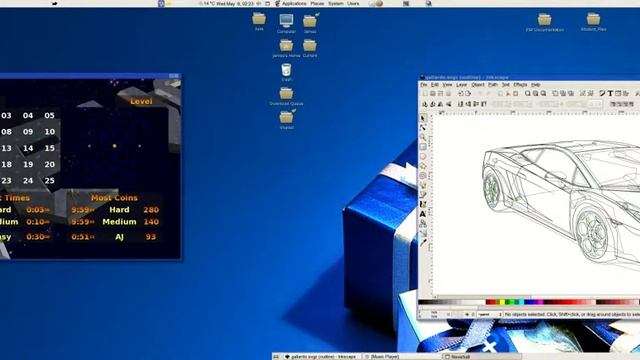Select the Selector arrow tool in Inkscape

tap(423, 118)
